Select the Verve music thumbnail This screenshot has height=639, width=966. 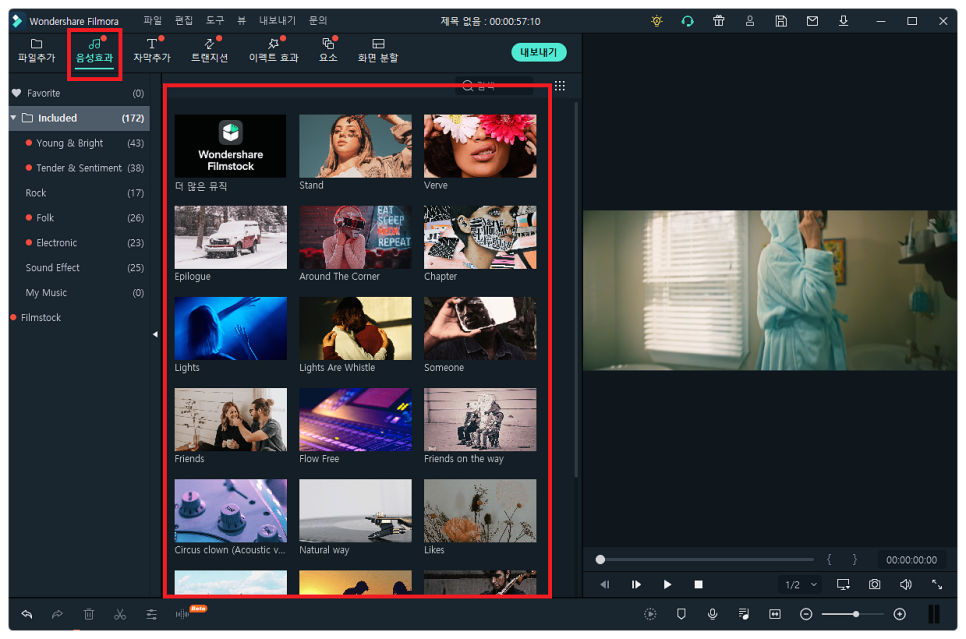click(x=480, y=146)
